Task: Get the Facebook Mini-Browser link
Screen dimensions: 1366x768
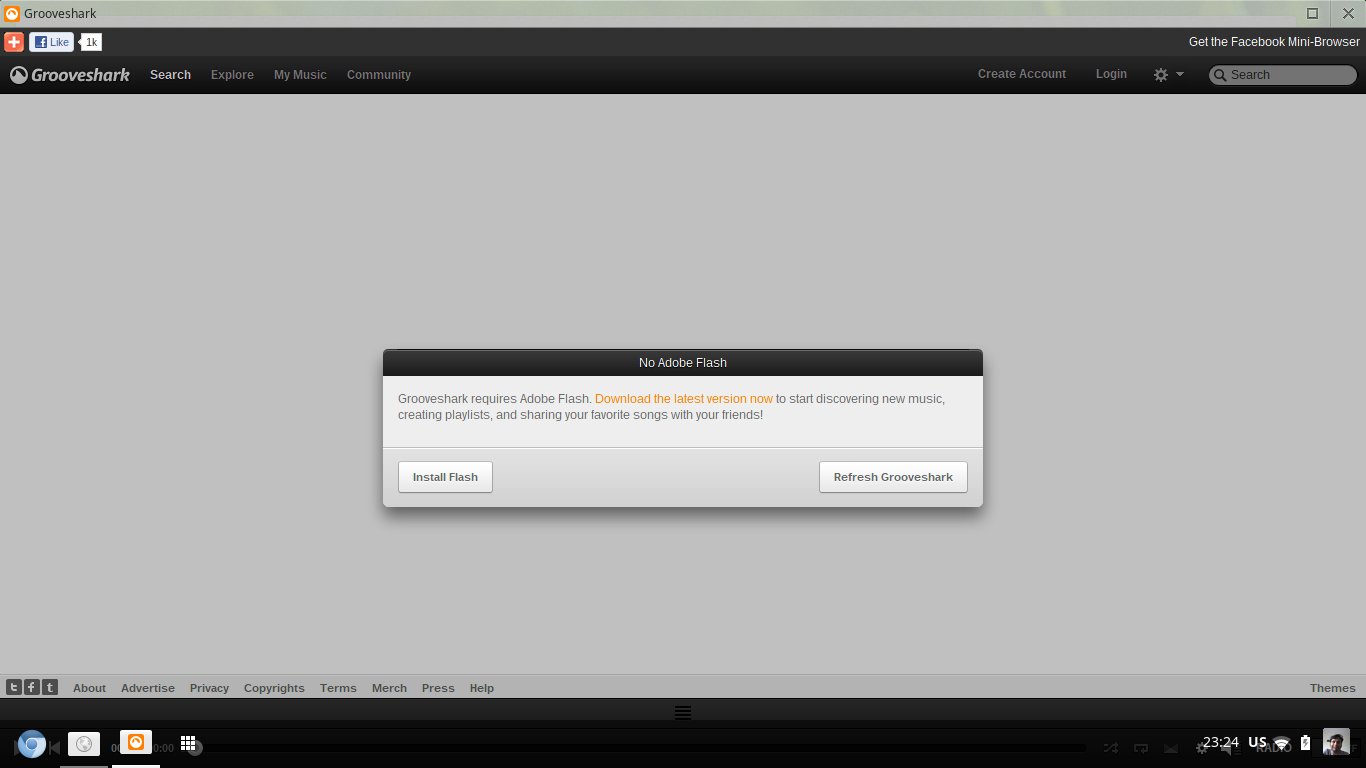Action: click(x=1274, y=42)
